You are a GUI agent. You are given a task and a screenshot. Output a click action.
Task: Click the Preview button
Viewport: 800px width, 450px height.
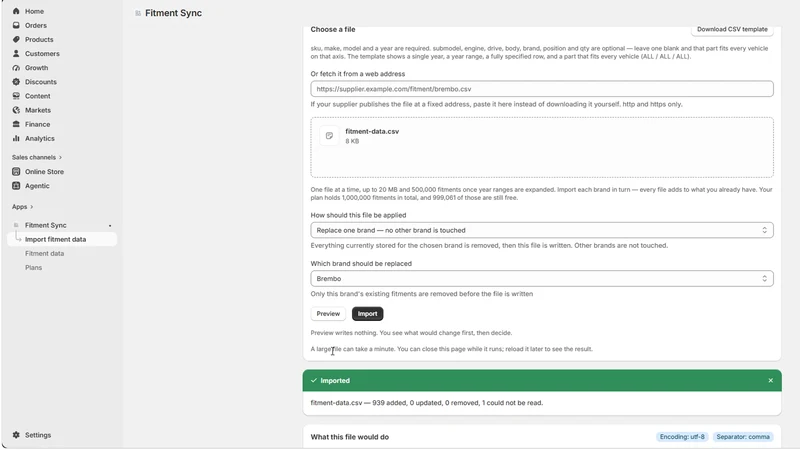(x=328, y=314)
